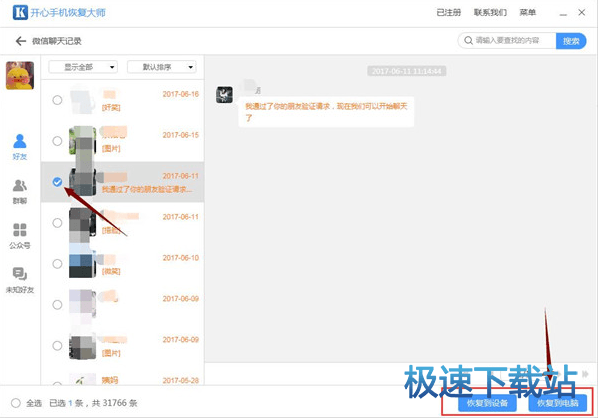The width and height of the screenshot is (598, 419).
Task: Toggle the 全选 select-all radio
Action: [16, 403]
